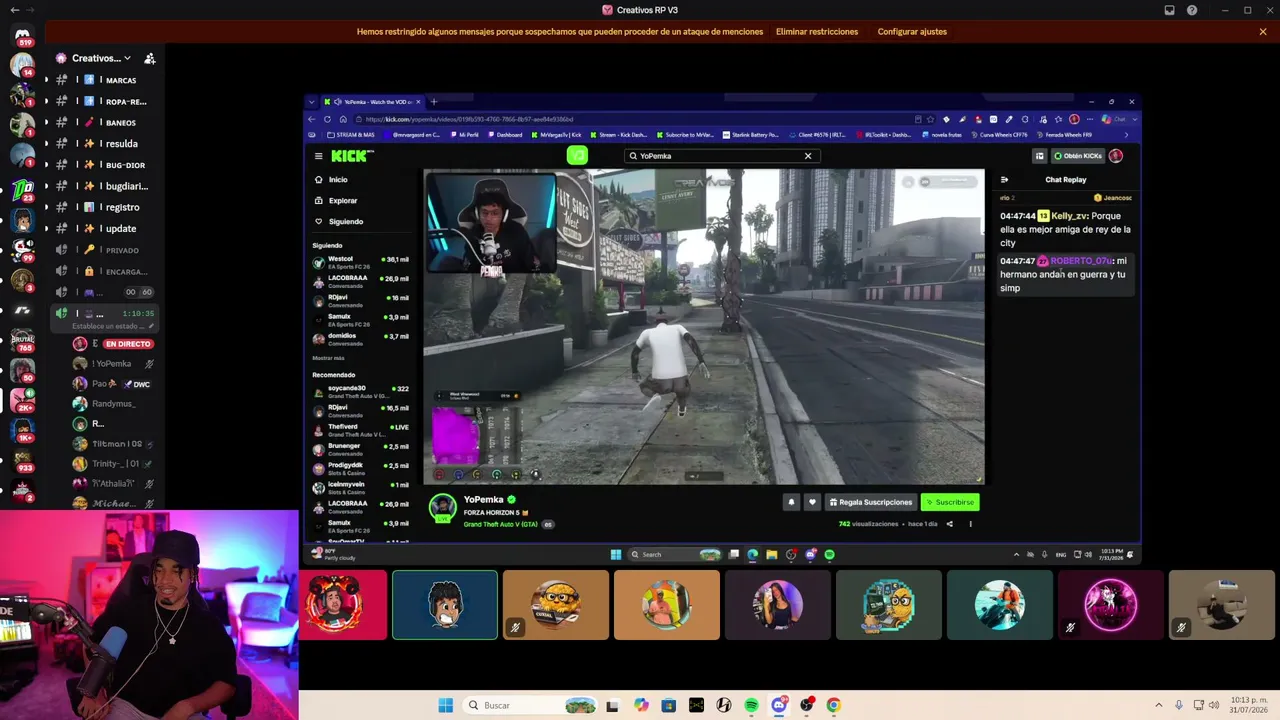The image size is (1280, 720).
Task: Select the participant tile with woman selfie avatar
Action: point(777,605)
